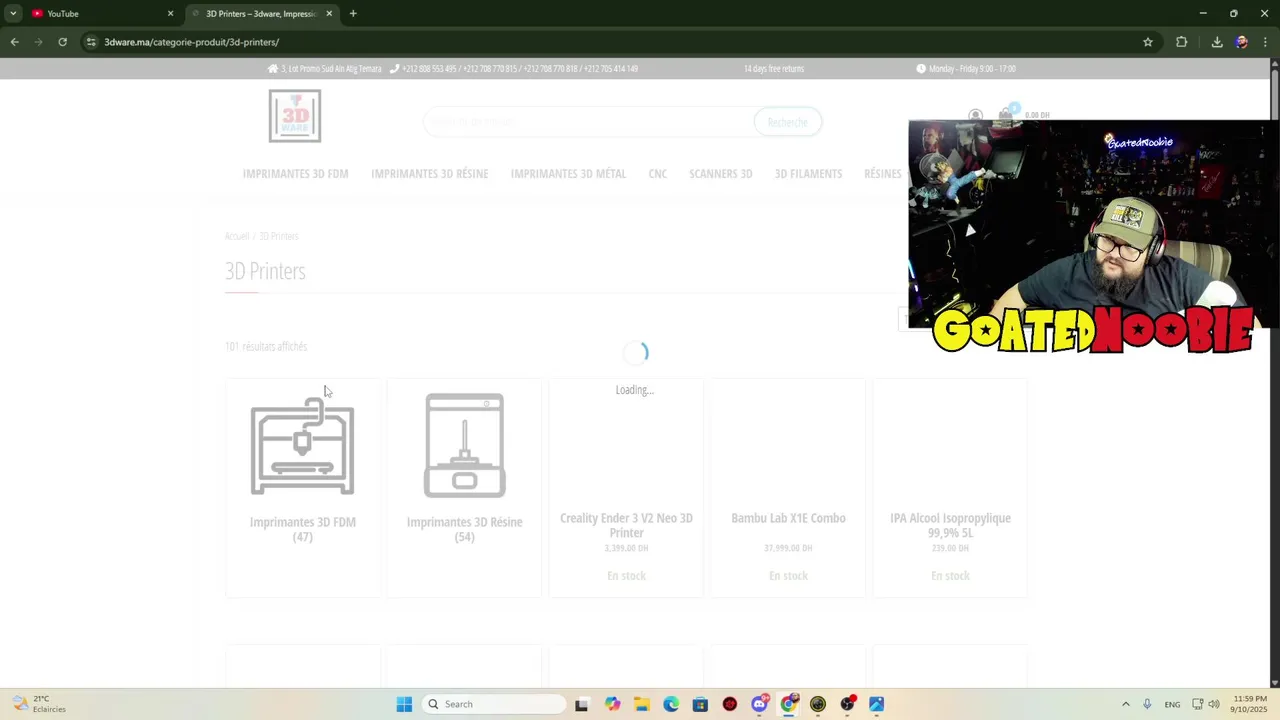Click the Imprimantes 3D FDM (47) label
Viewport: 1280px width, 720px height.
coord(303,529)
